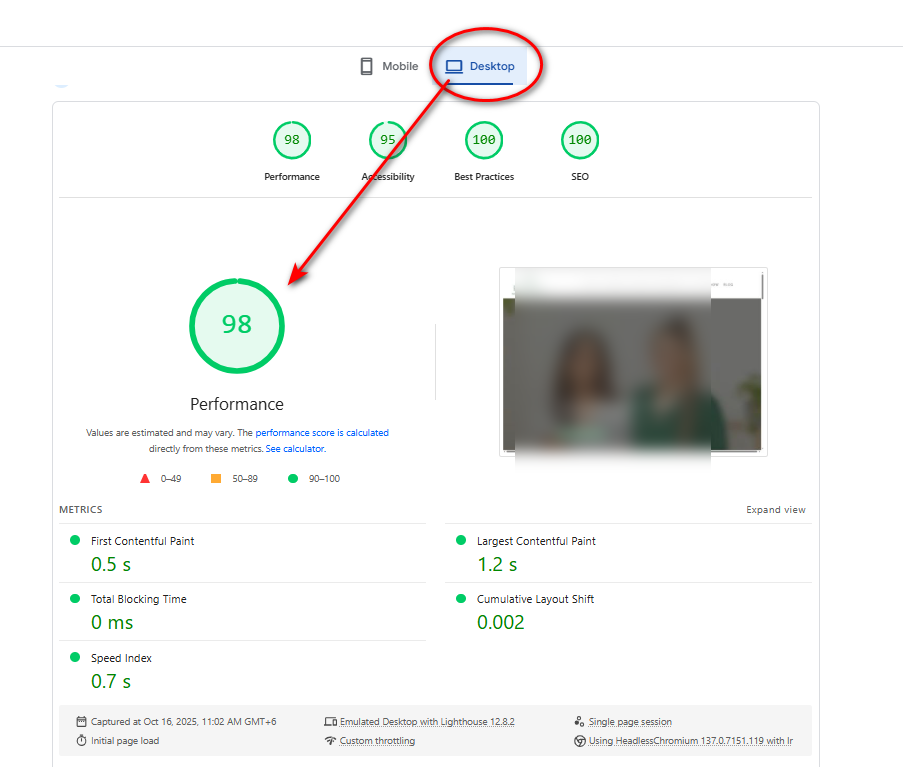Viewport: 903px width, 767px height.
Task: Click the METRICS section heading
Action: [x=81, y=510]
